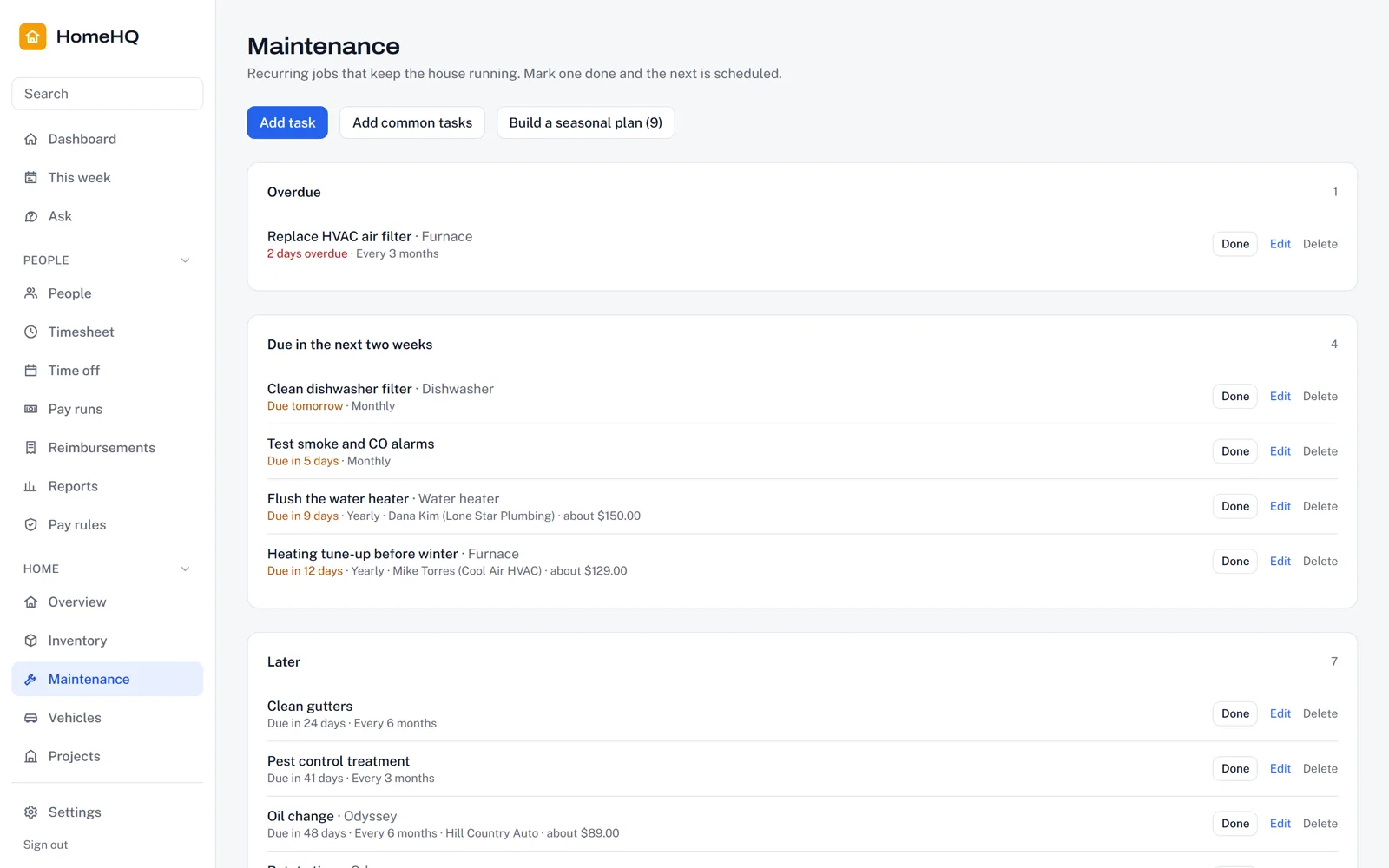Click the Reimbursements receipt icon
The width and height of the screenshot is (1389, 868).
pyautogui.click(x=31, y=448)
